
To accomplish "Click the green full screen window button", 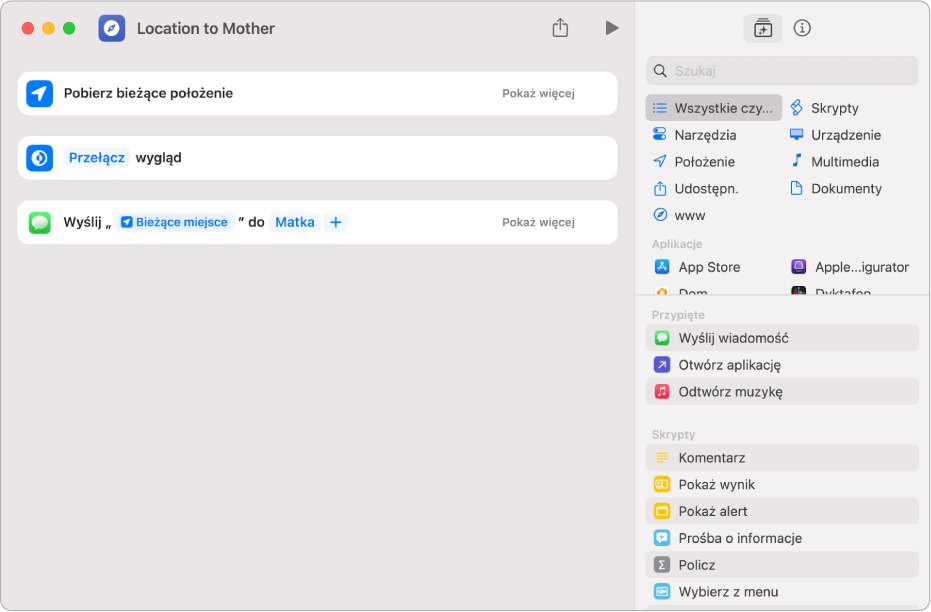I will [69, 28].
